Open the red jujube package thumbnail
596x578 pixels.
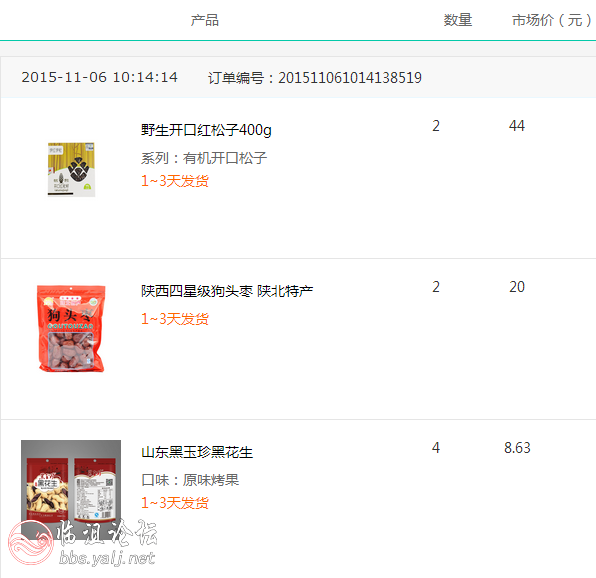coord(71,328)
